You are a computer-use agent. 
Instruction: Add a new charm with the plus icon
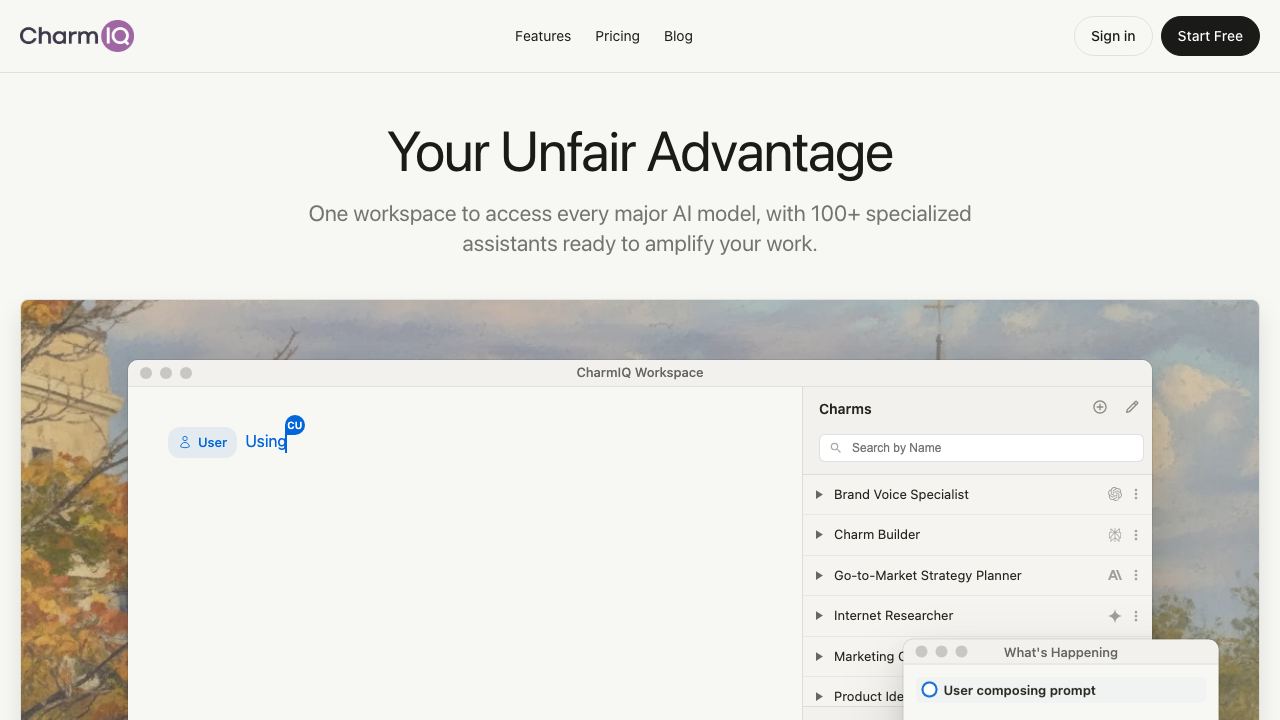pyautogui.click(x=1100, y=407)
